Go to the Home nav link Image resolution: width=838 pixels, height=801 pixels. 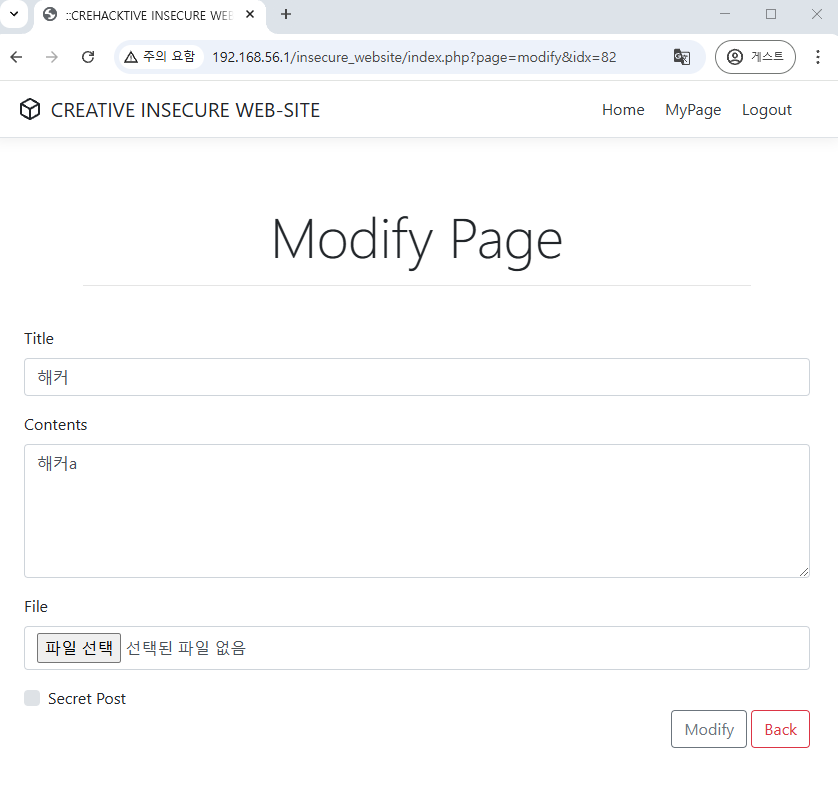[623, 110]
